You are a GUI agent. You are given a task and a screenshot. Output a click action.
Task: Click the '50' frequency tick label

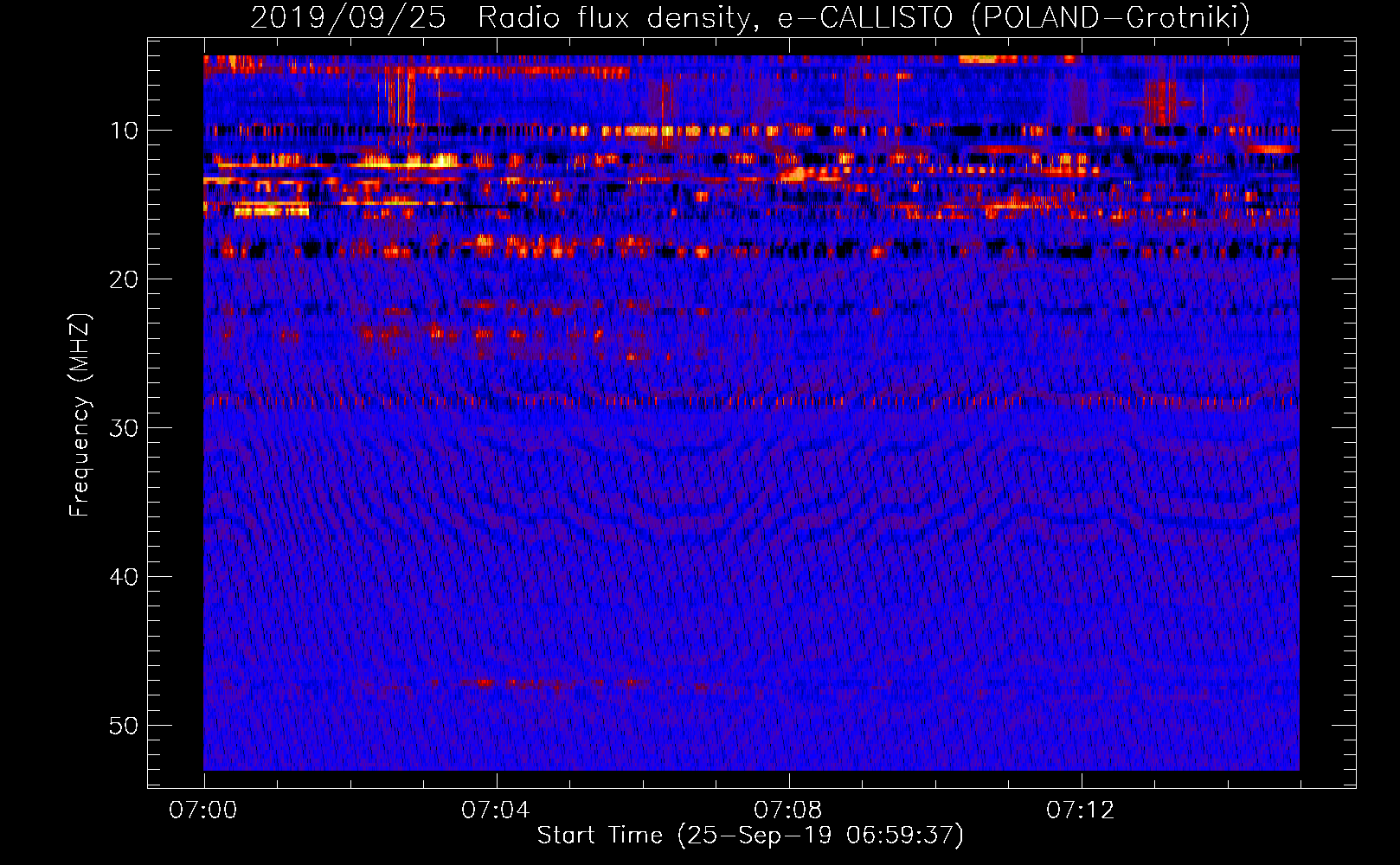(x=124, y=726)
